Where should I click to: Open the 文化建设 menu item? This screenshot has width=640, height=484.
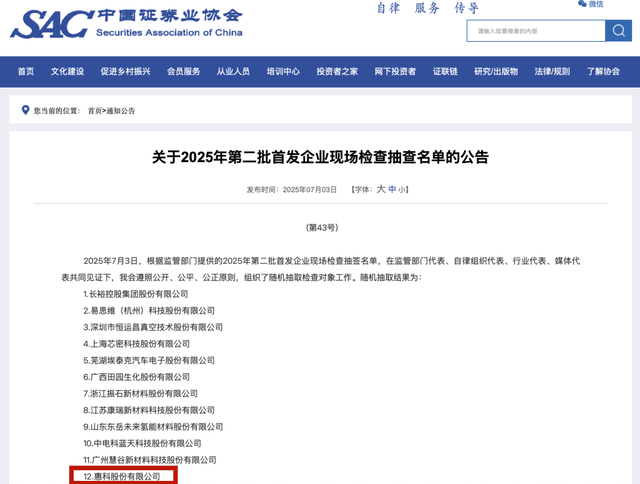(67, 71)
